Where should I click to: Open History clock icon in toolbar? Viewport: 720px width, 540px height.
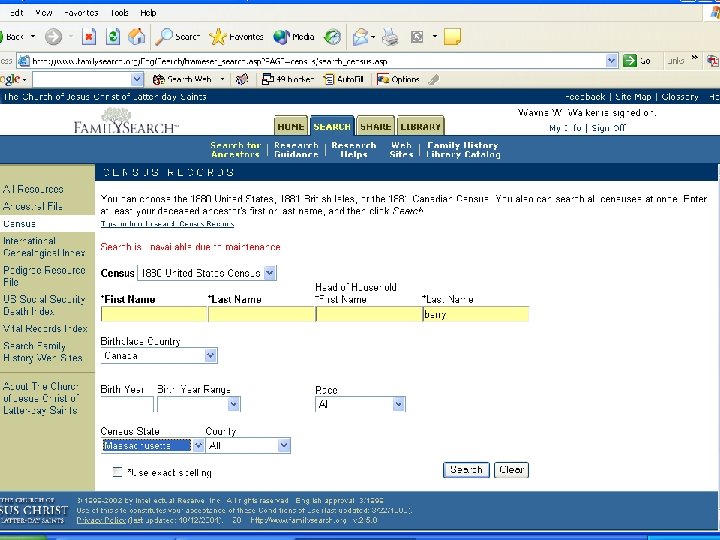(x=332, y=37)
